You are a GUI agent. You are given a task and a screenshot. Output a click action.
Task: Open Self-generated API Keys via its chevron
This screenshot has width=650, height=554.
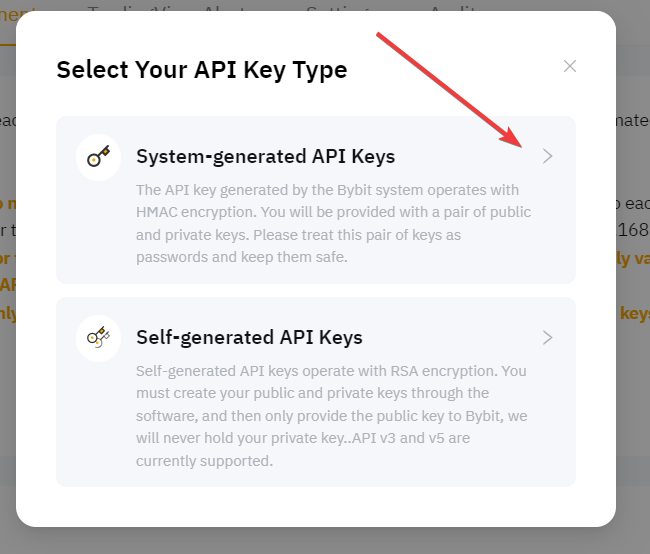[547, 337]
